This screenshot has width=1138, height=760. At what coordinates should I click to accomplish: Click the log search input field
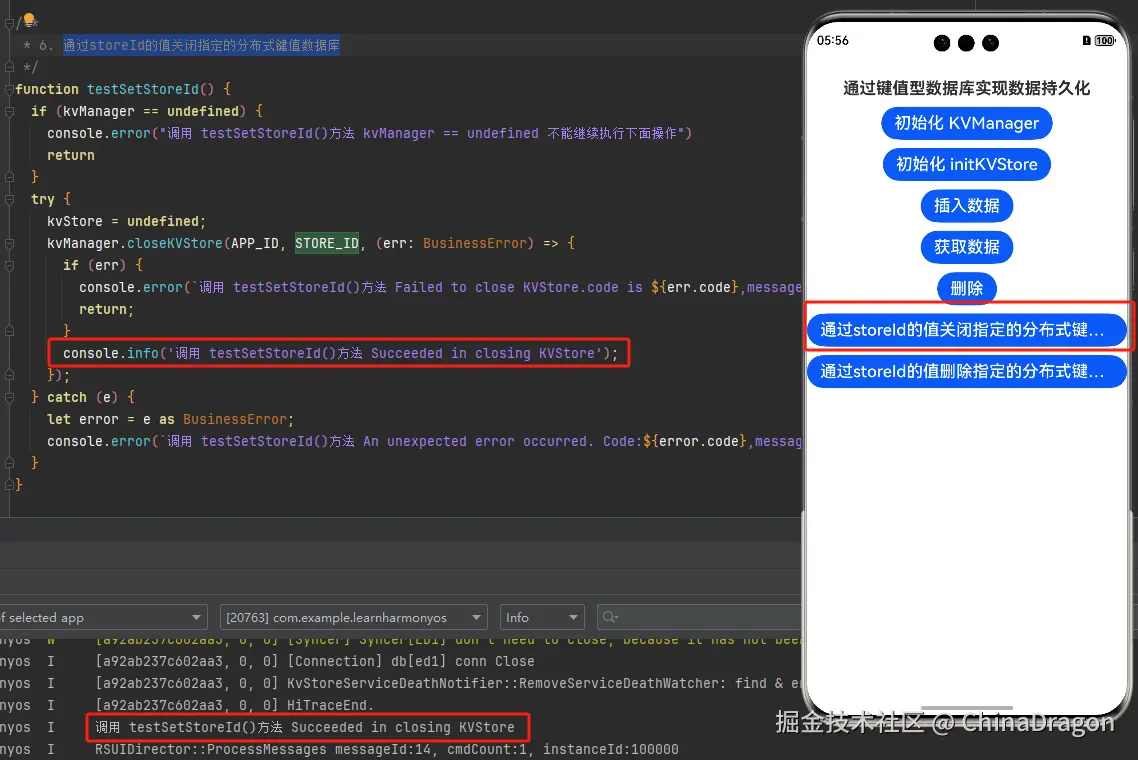point(700,618)
